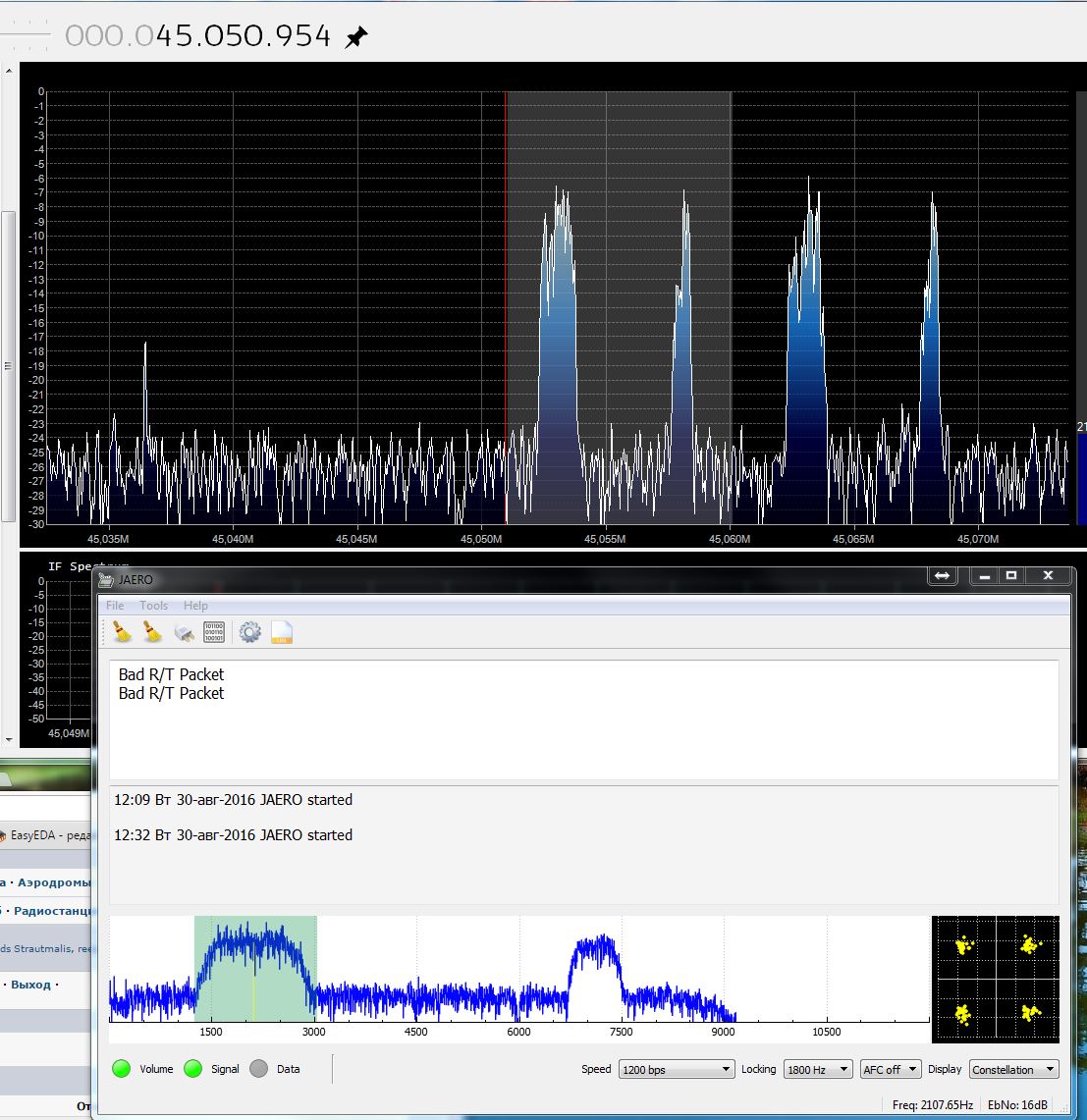This screenshot has width=1087, height=1120.
Task: Open the Аэродромы link in the browser
Action: point(54,882)
